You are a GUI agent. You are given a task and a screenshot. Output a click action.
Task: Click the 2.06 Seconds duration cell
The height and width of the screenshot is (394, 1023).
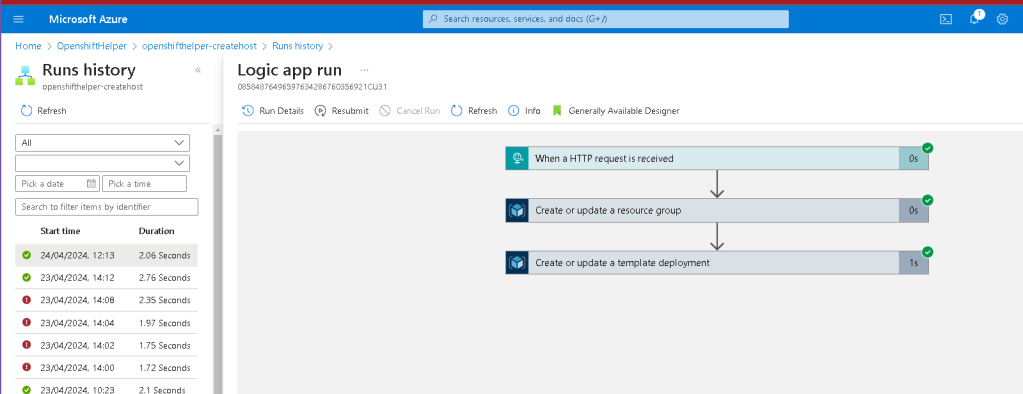[164, 255]
